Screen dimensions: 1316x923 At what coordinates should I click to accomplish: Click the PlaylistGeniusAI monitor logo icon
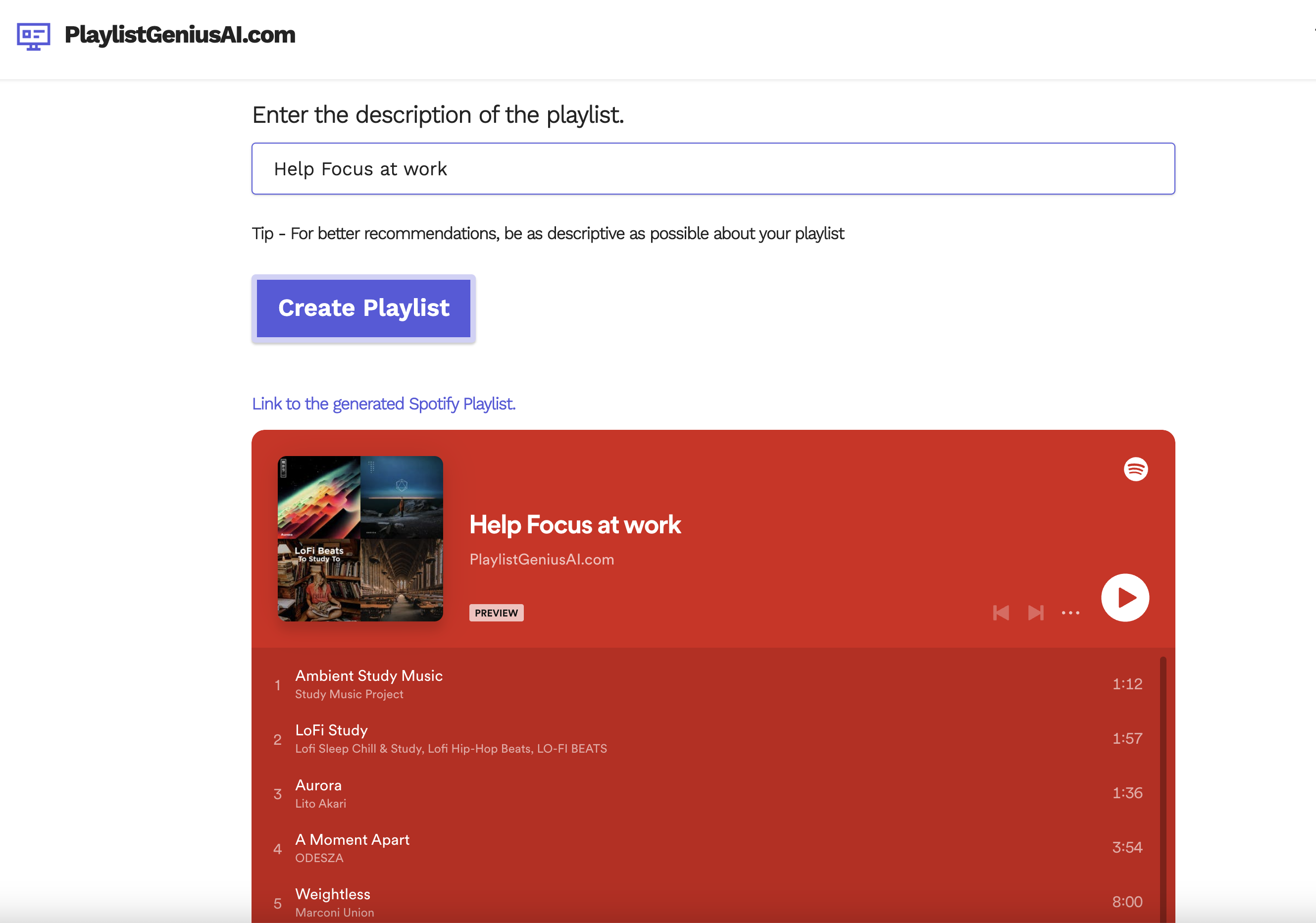point(33,36)
